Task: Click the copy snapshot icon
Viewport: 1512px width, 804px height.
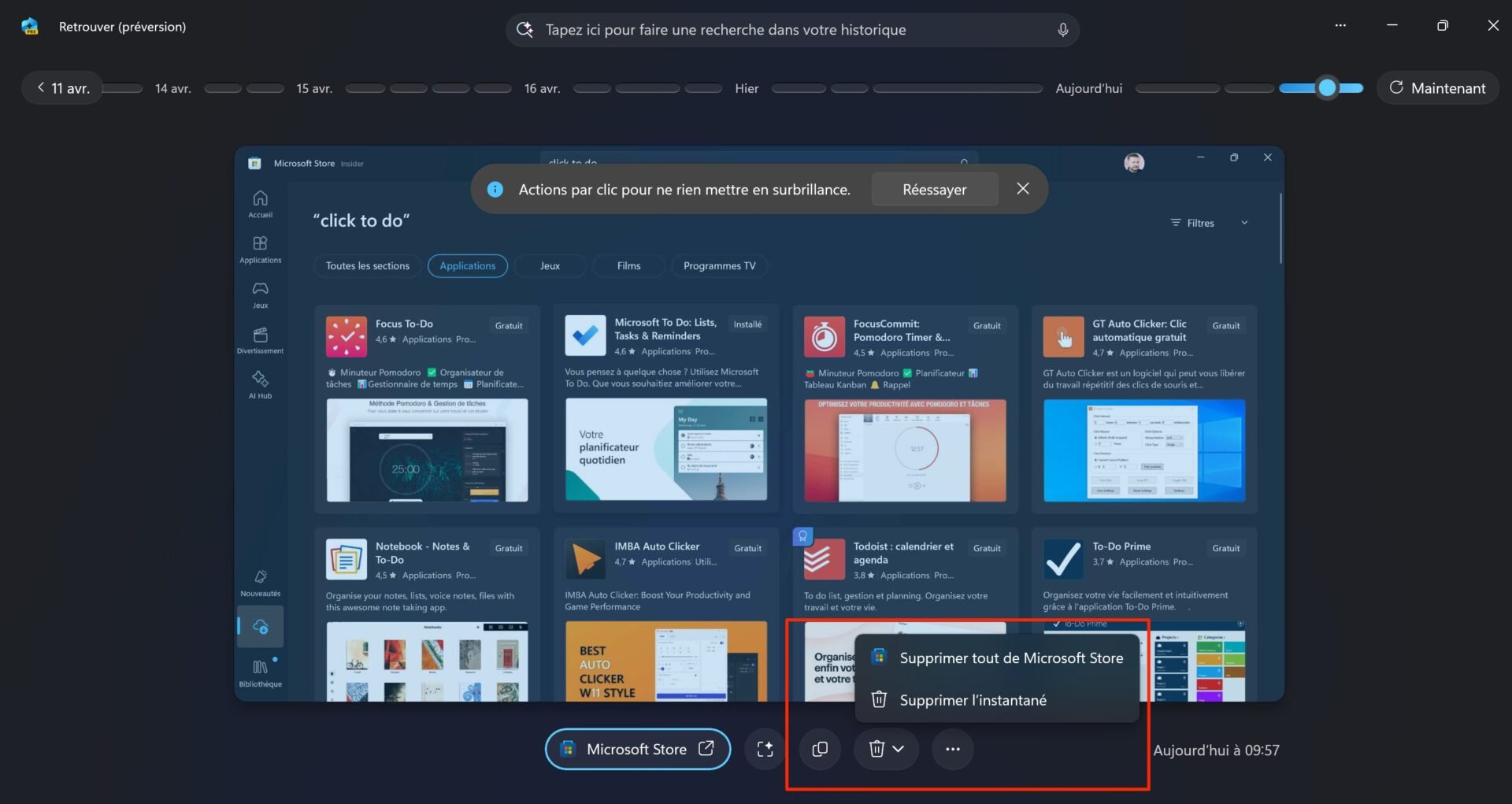Action: pos(820,749)
